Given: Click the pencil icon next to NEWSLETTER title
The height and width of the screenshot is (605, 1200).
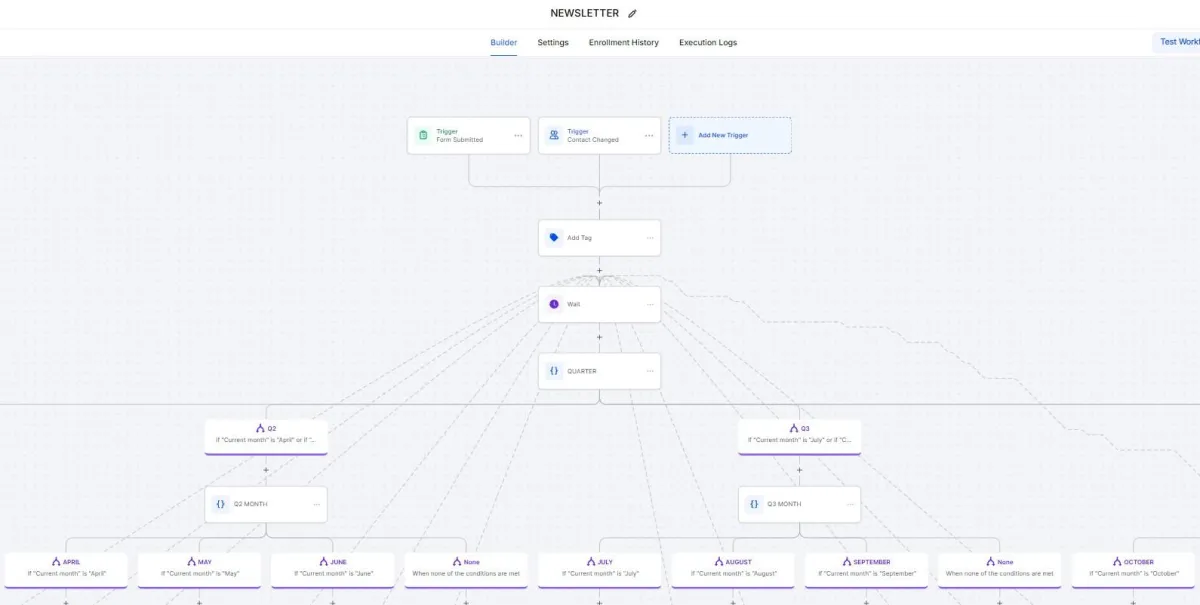Looking at the screenshot, I should pyautogui.click(x=632, y=13).
